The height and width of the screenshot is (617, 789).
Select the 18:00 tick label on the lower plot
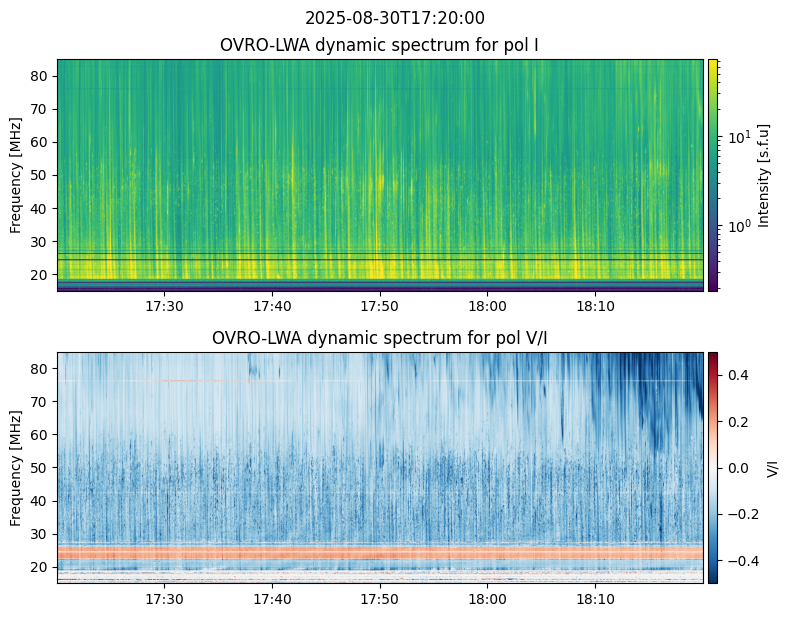pos(487,599)
